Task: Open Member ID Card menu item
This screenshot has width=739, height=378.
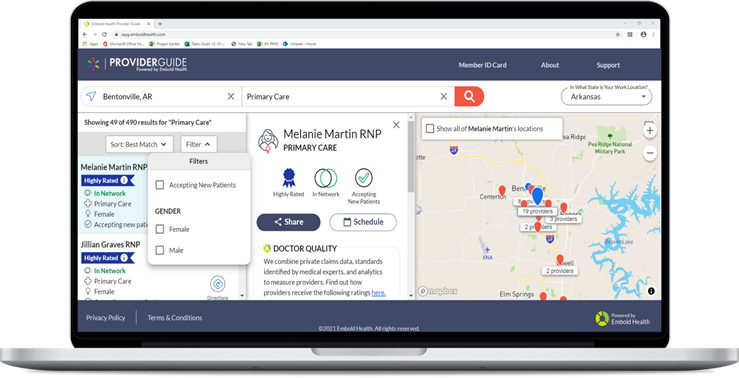Action: click(x=483, y=65)
